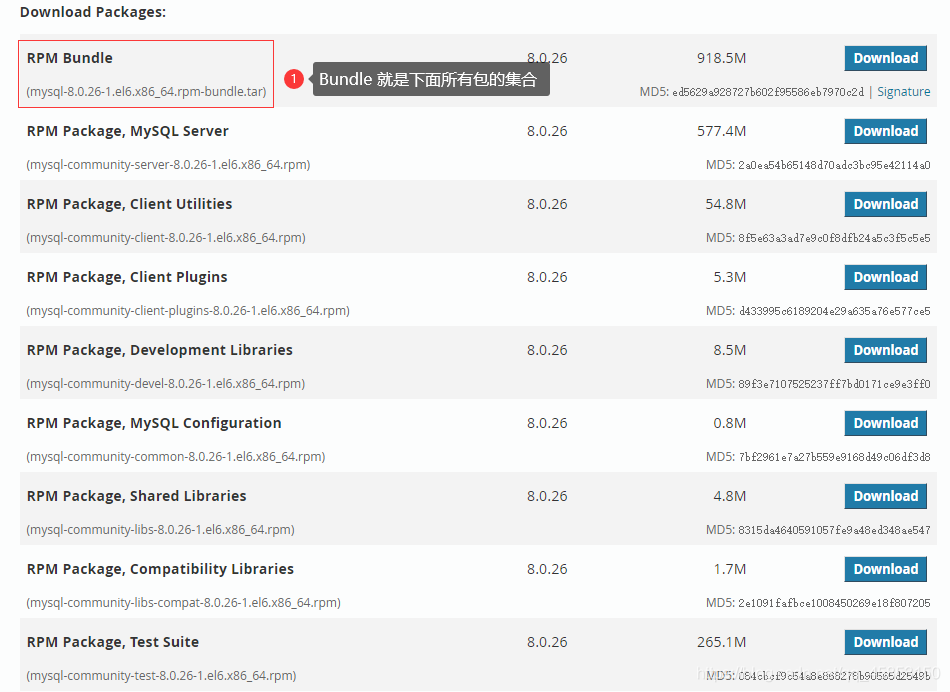Select 'RPM Package, Test Suite' title
Viewport: 950px width, 692px height.
[113, 642]
